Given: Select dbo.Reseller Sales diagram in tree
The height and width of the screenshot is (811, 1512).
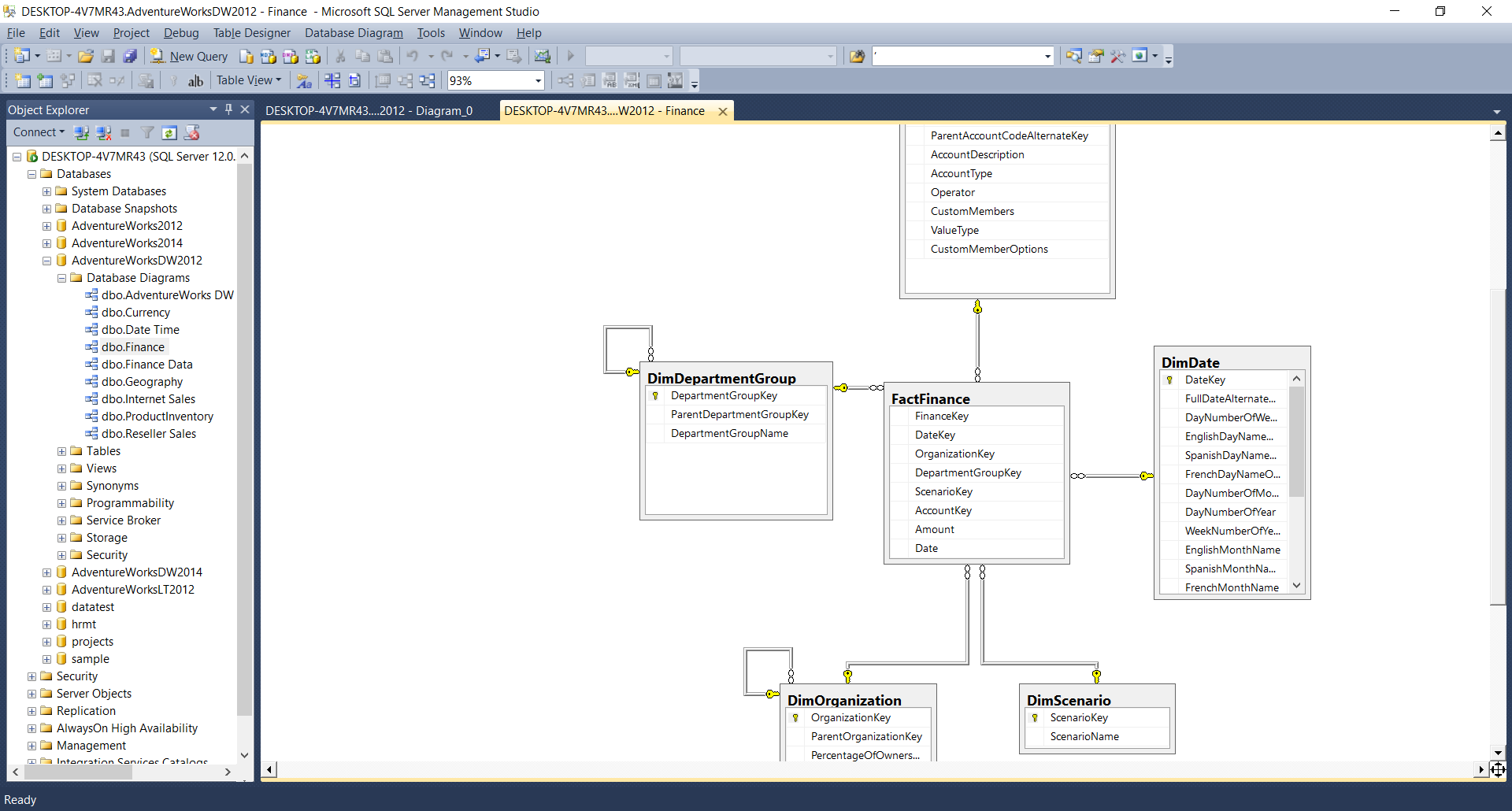Looking at the screenshot, I should point(148,434).
